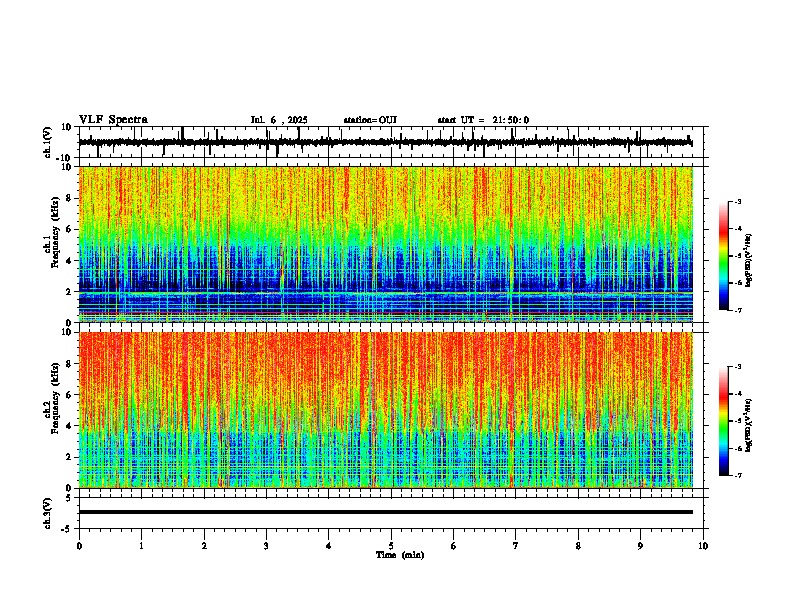Viewport: 792px width, 612px height.
Task: Click the "ch.3(V)" axis label
Action: (48, 514)
